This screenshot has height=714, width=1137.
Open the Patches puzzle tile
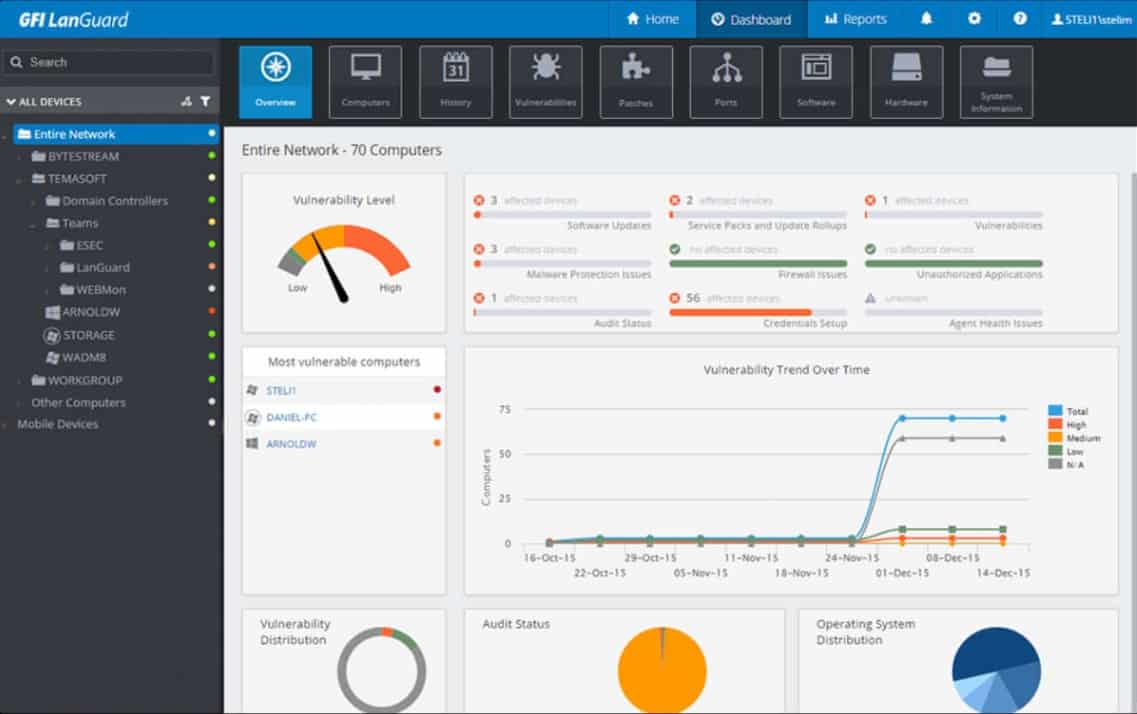[636, 82]
